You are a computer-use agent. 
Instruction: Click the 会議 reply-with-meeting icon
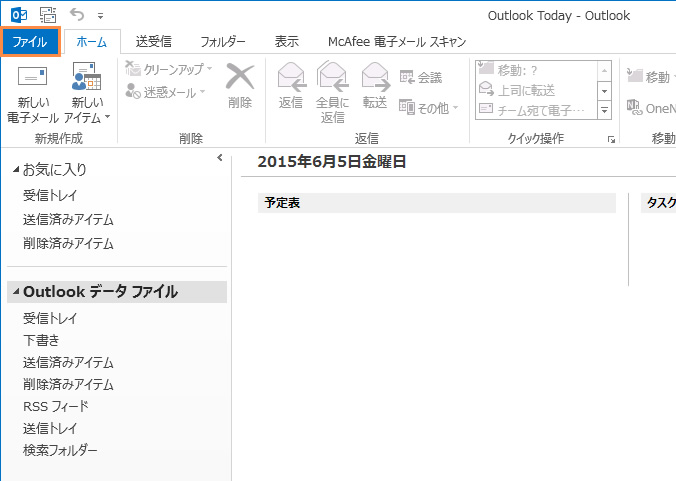click(x=421, y=78)
